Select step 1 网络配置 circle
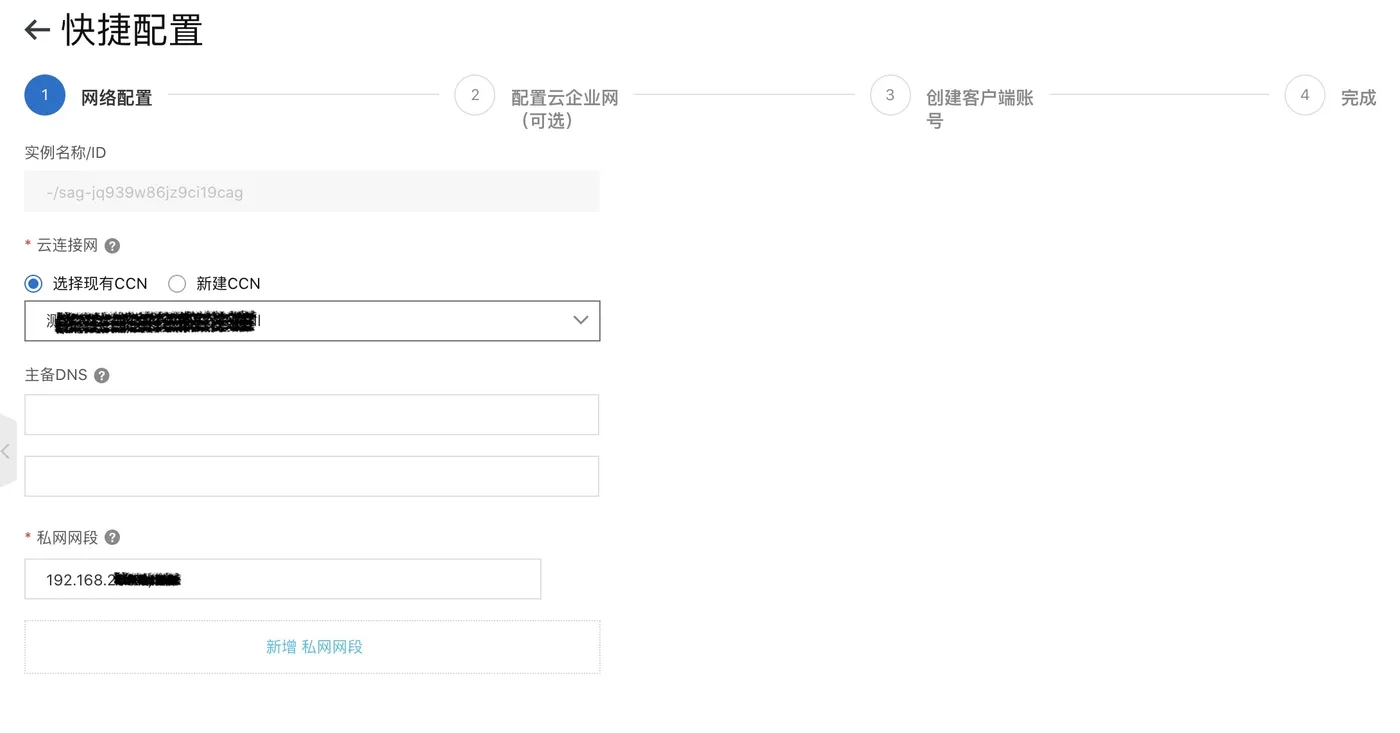The height and width of the screenshot is (733, 1400). [x=45, y=95]
